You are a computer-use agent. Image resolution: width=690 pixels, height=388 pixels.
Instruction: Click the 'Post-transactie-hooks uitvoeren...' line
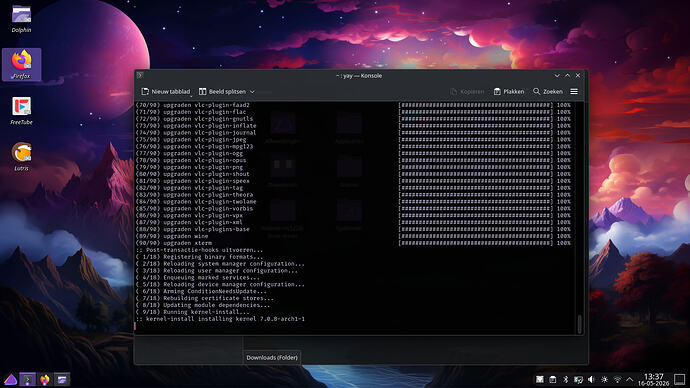pos(199,250)
